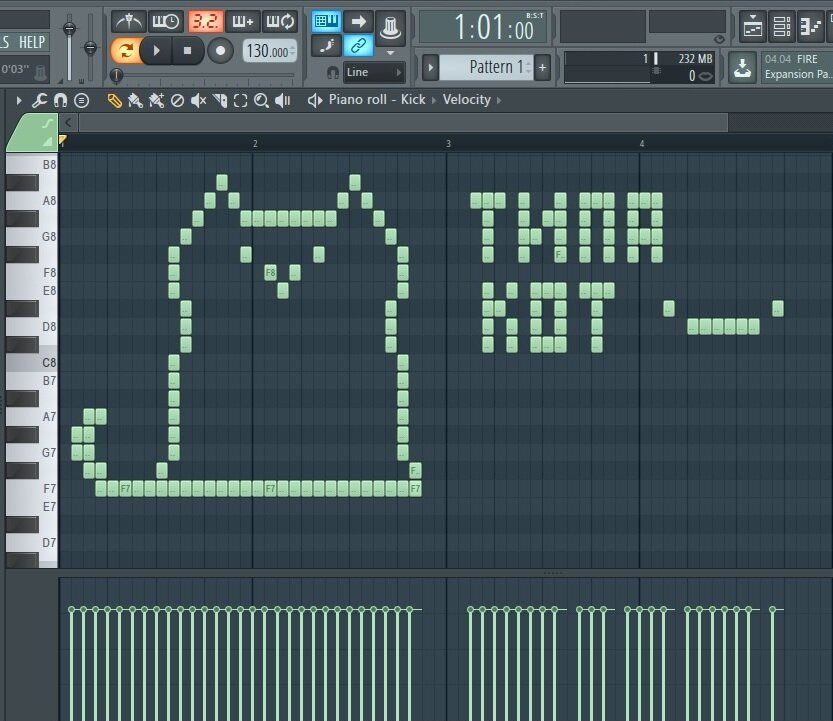833x721 pixels.
Task: Toggle piano roll snap magnet
Action: tap(61, 100)
